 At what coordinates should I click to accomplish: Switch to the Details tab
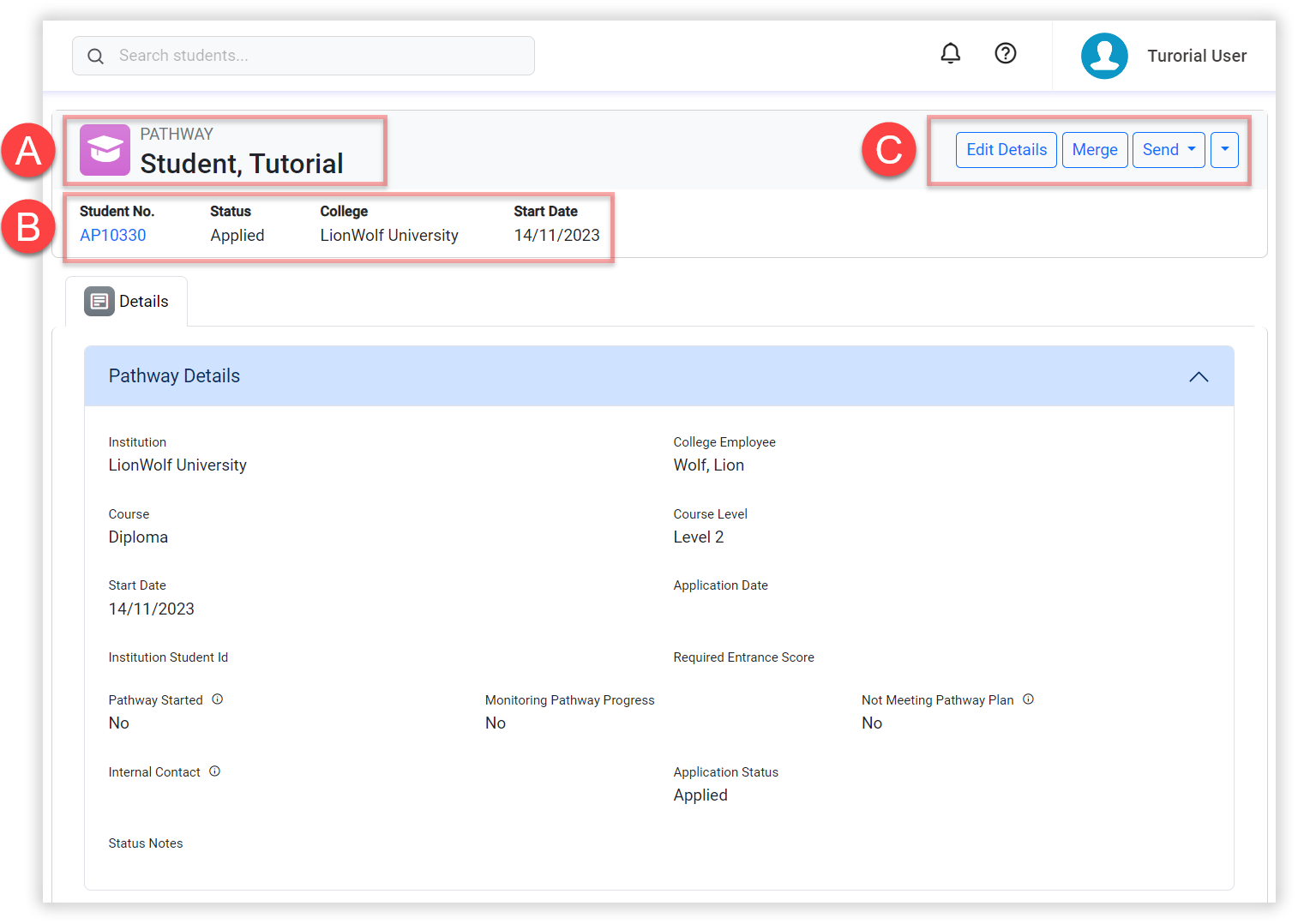click(127, 302)
